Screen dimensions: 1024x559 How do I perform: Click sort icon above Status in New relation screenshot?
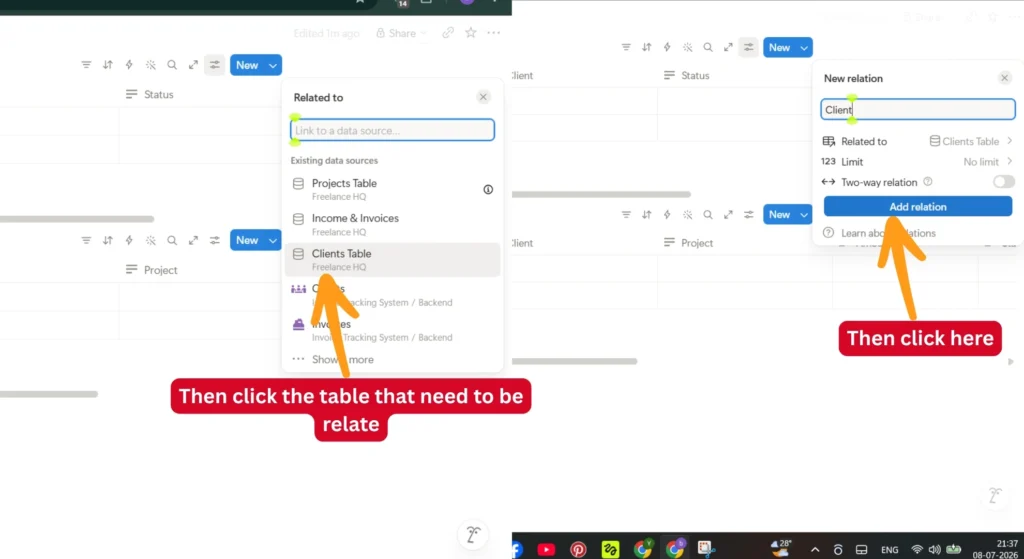click(647, 47)
